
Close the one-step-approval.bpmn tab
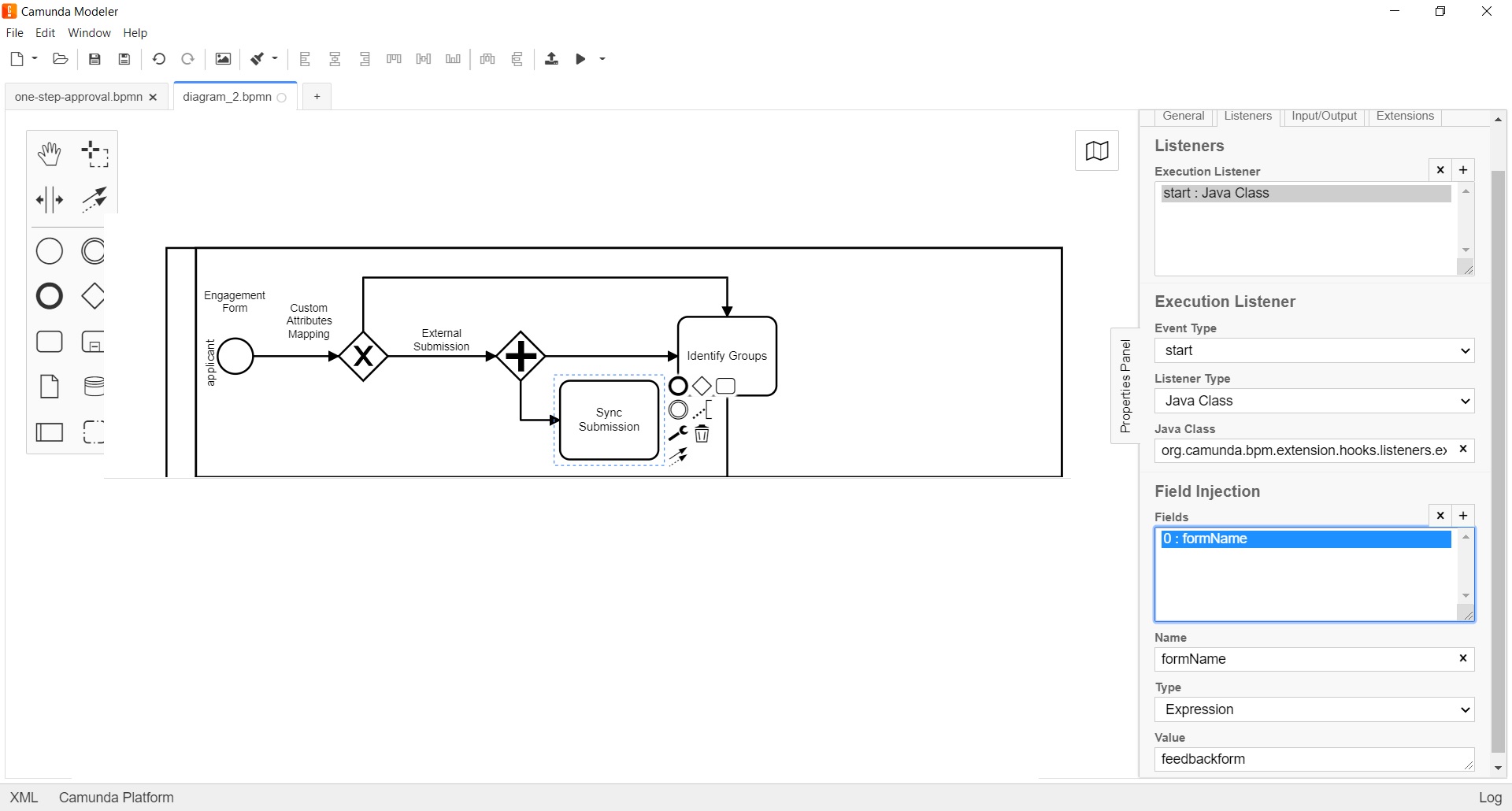pyautogui.click(x=153, y=98)
